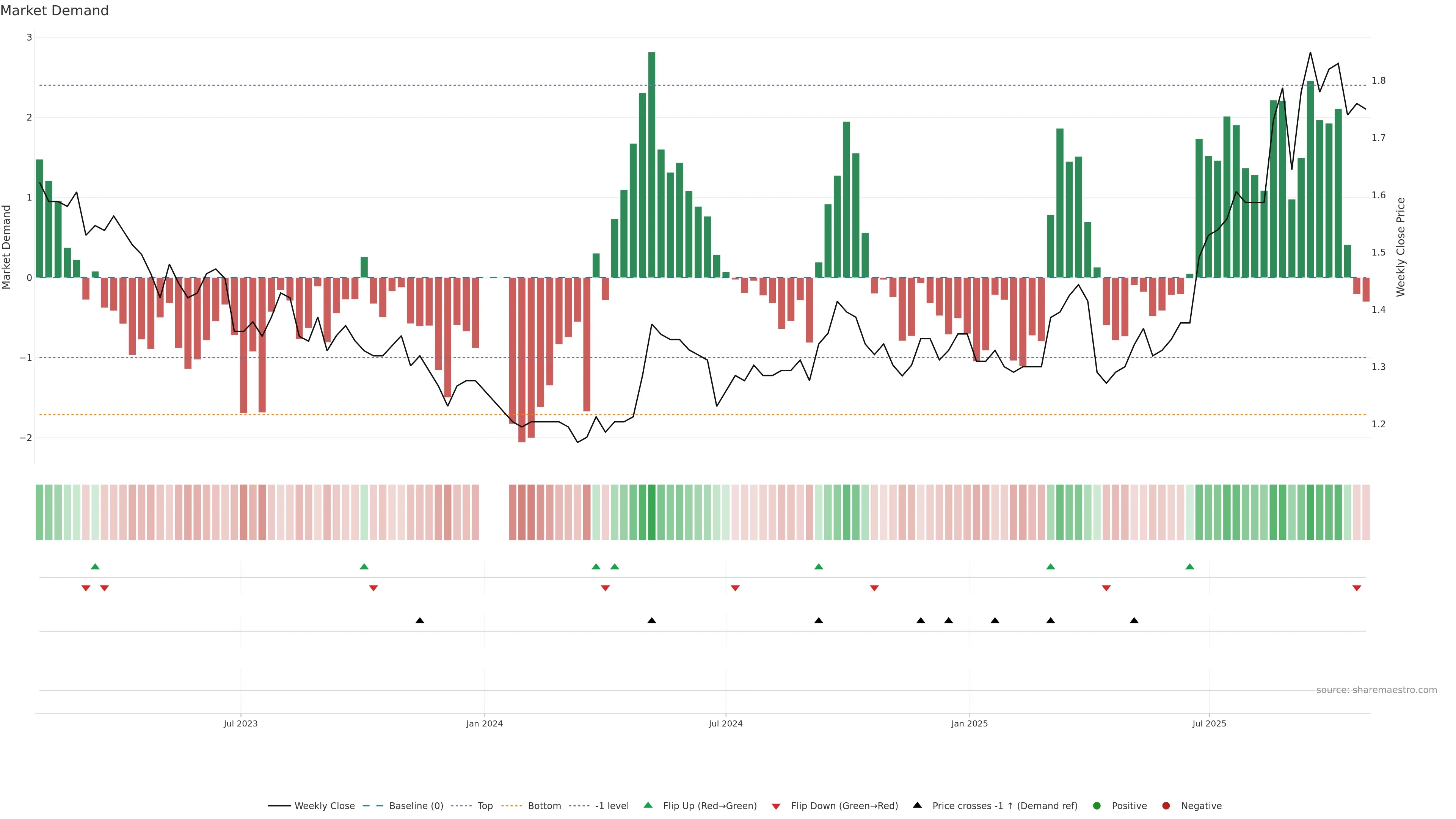The width and height of the screenshot is (1456, 819).
Task: Click the Jan 2024 x-axis label
Action: (485, 723)
